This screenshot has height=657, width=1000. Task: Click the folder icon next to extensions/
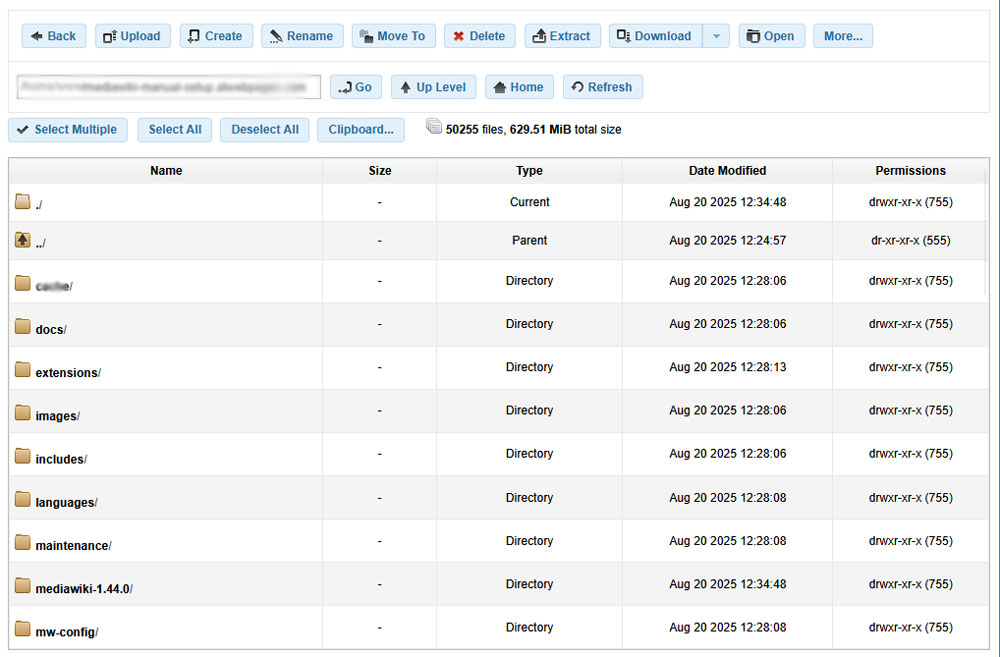(22, 368)
